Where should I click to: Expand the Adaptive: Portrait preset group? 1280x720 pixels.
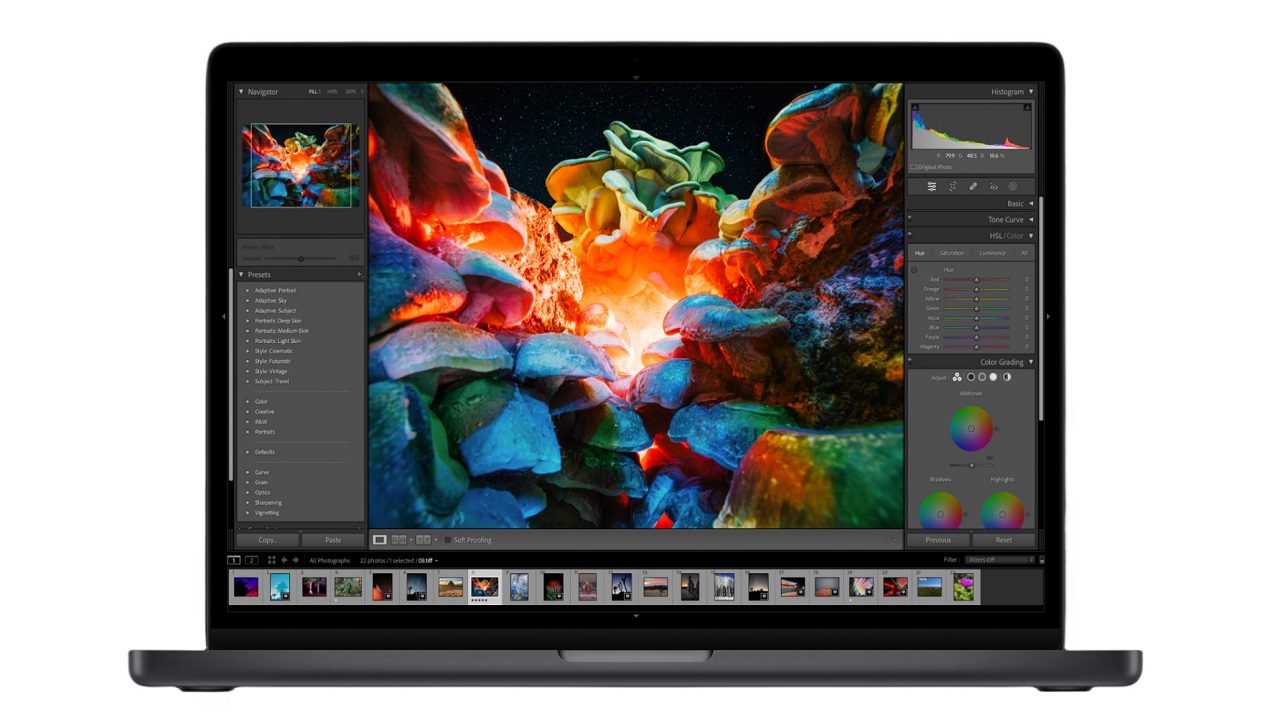(248, 290)
